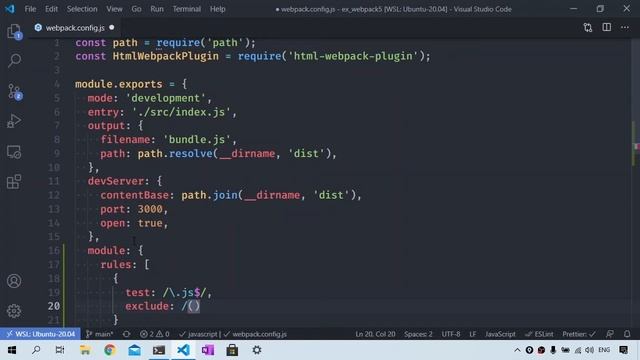
Task: Click the contentBase property name
Action: [x=134, y=195]
